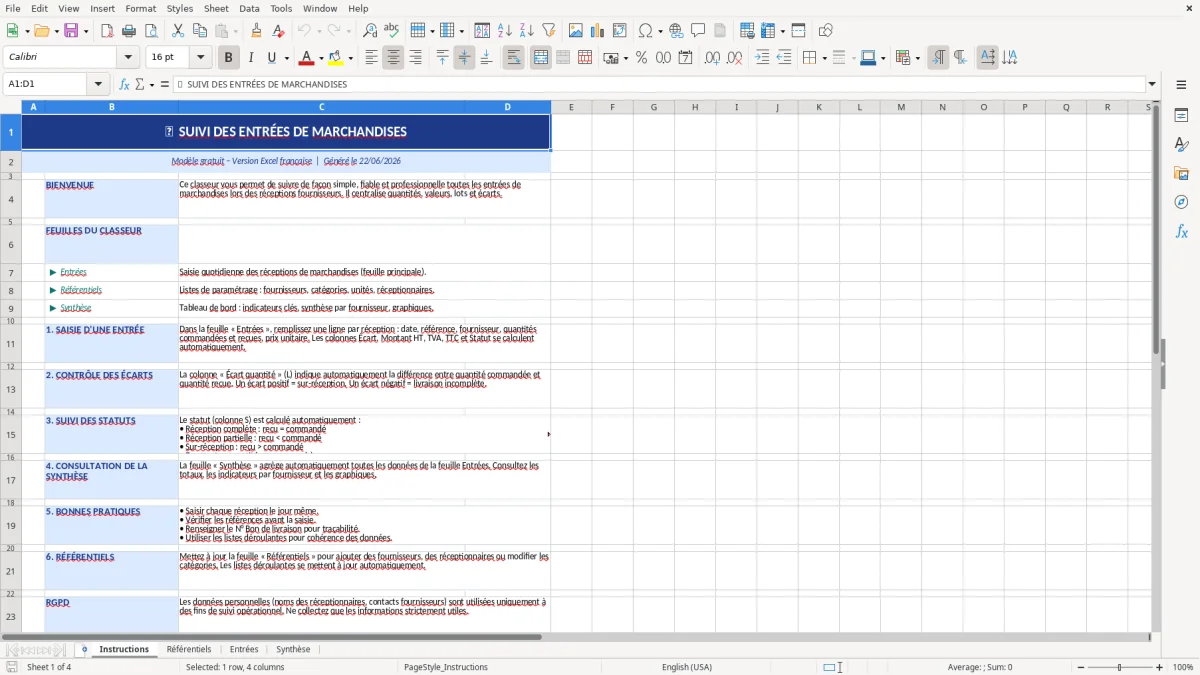Viewport: 1200px width, 675px height.
Task: Open the Référentiels sheet link
Action: coord(81,290)
